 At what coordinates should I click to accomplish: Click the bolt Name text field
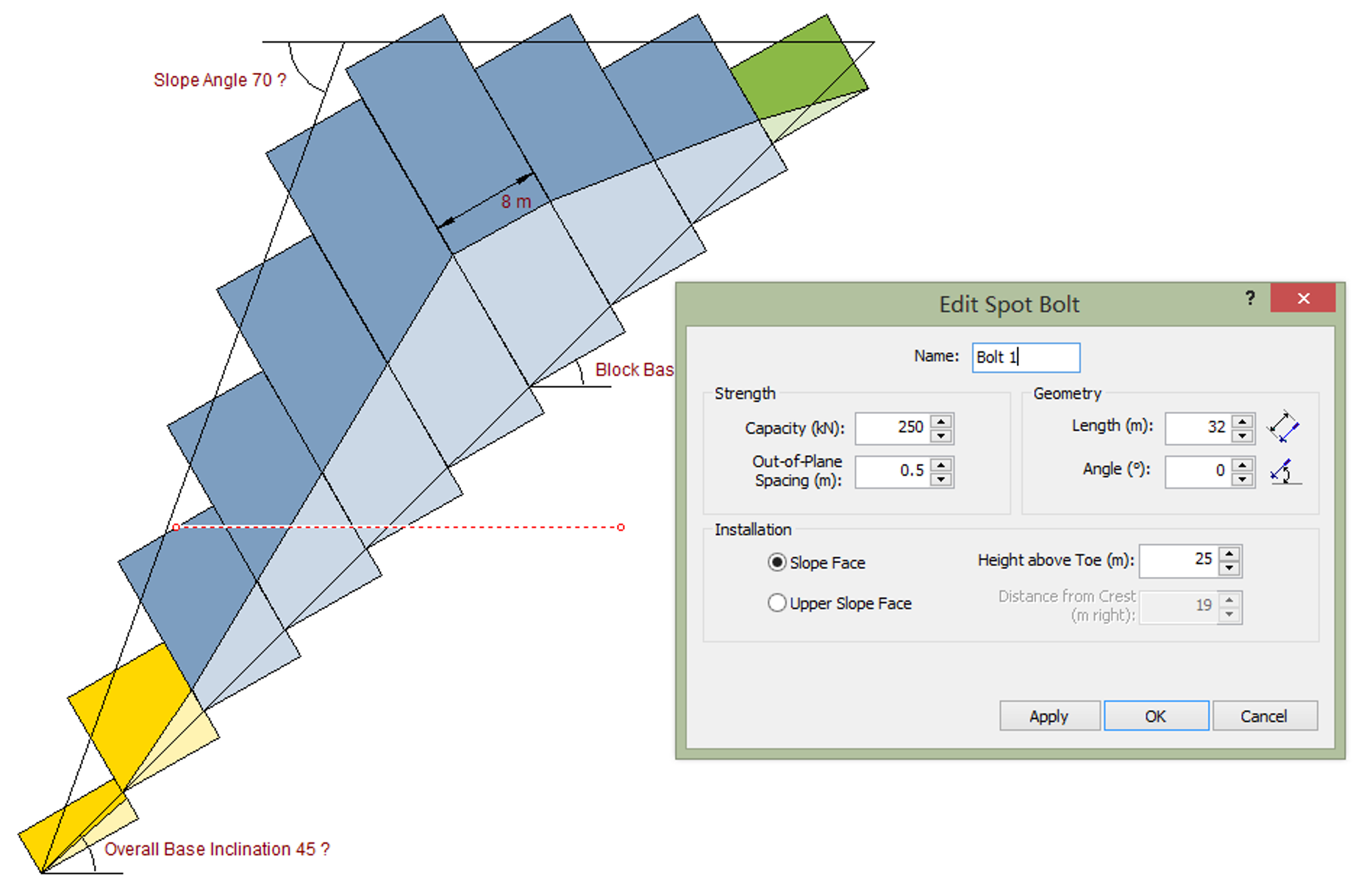click(1026, 358)
